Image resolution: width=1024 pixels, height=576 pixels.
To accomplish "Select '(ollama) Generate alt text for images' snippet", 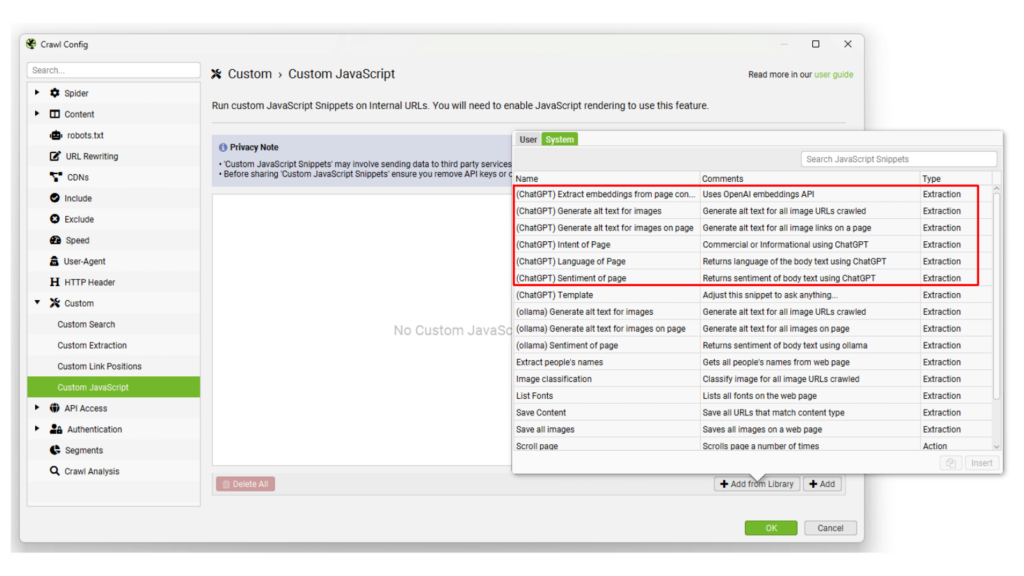I will [752, 312].
